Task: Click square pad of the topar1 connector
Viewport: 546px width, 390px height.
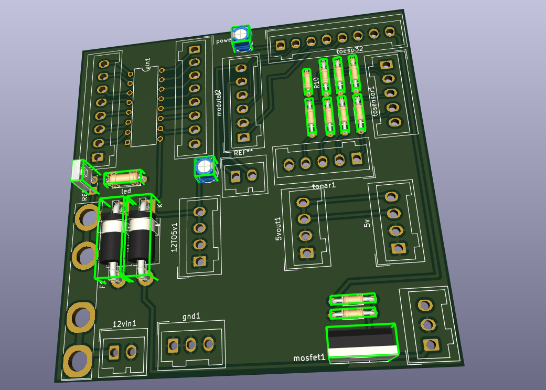Action: pos(357,158)
